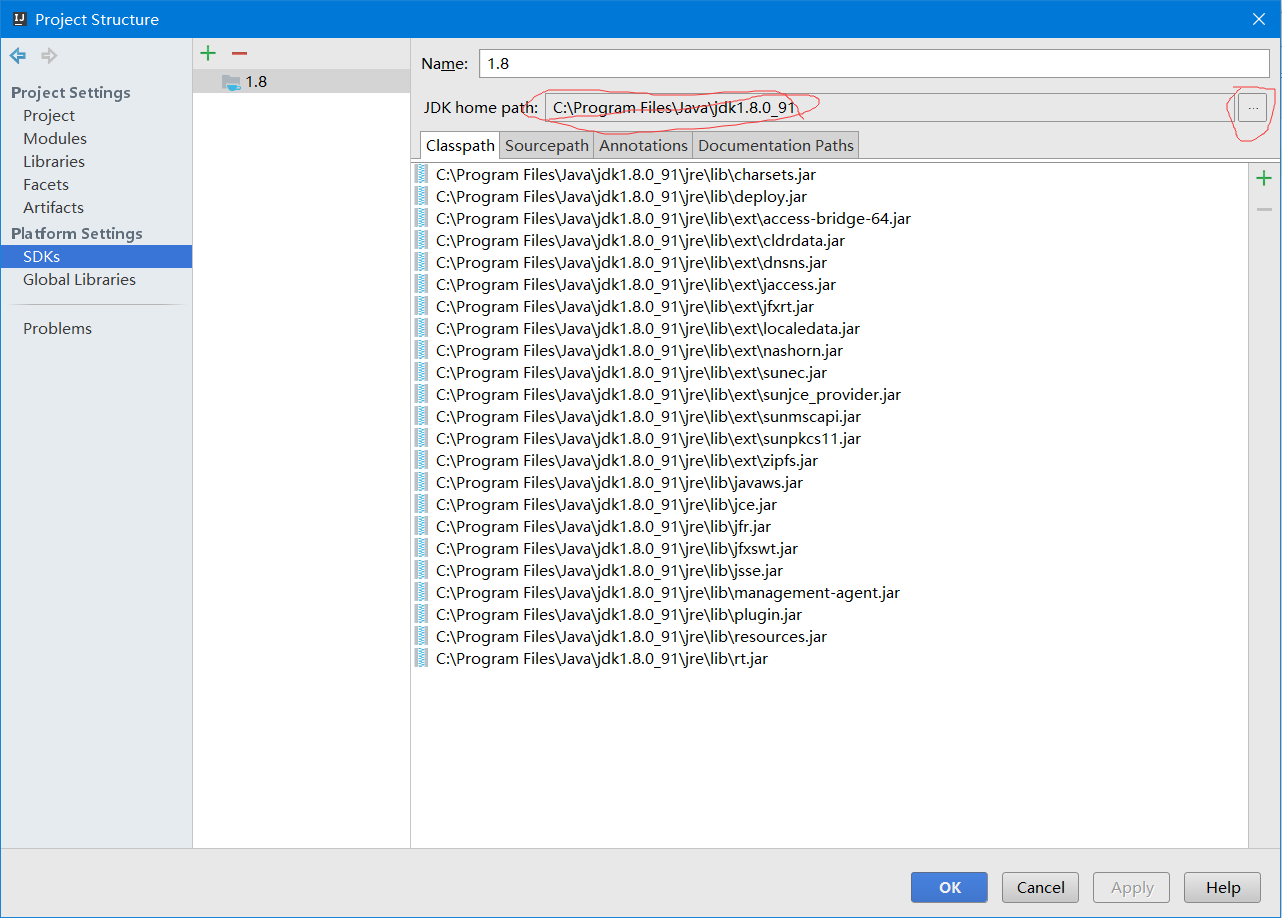Click the SDK Name input field
The image size is (1282, 918).
(874, 63)
